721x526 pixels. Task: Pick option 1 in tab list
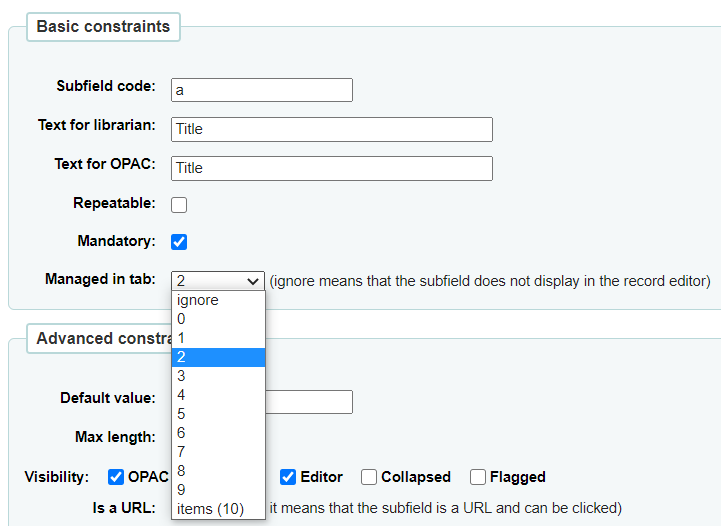click(218, 338)
